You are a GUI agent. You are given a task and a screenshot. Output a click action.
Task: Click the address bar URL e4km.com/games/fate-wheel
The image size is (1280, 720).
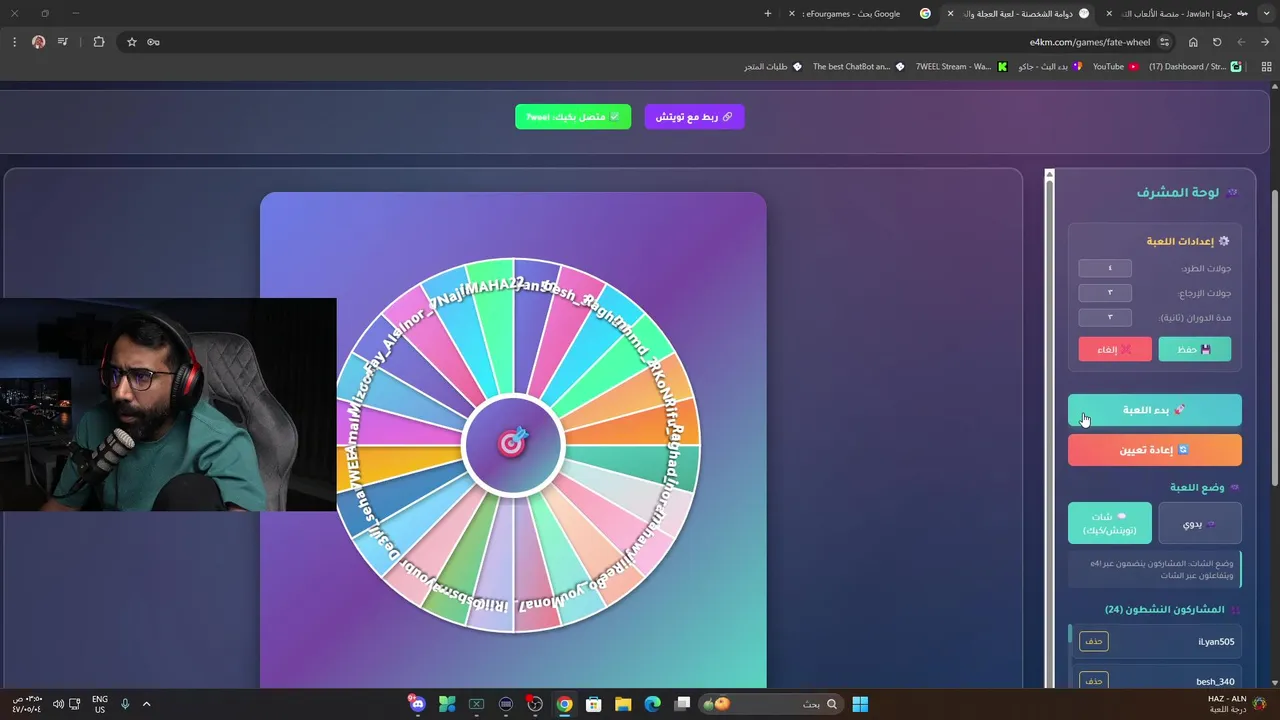tap(1090, 42)
